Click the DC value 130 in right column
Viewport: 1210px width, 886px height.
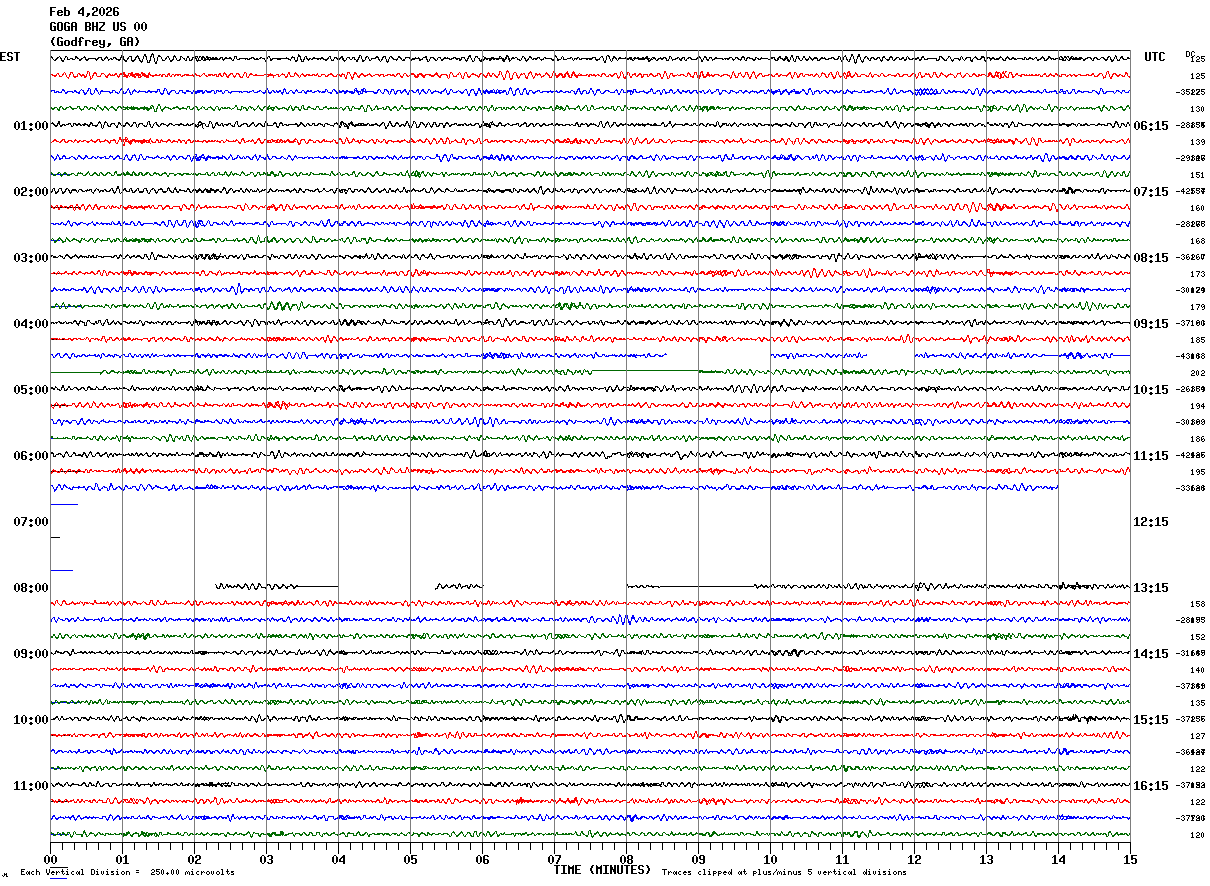1197,109
